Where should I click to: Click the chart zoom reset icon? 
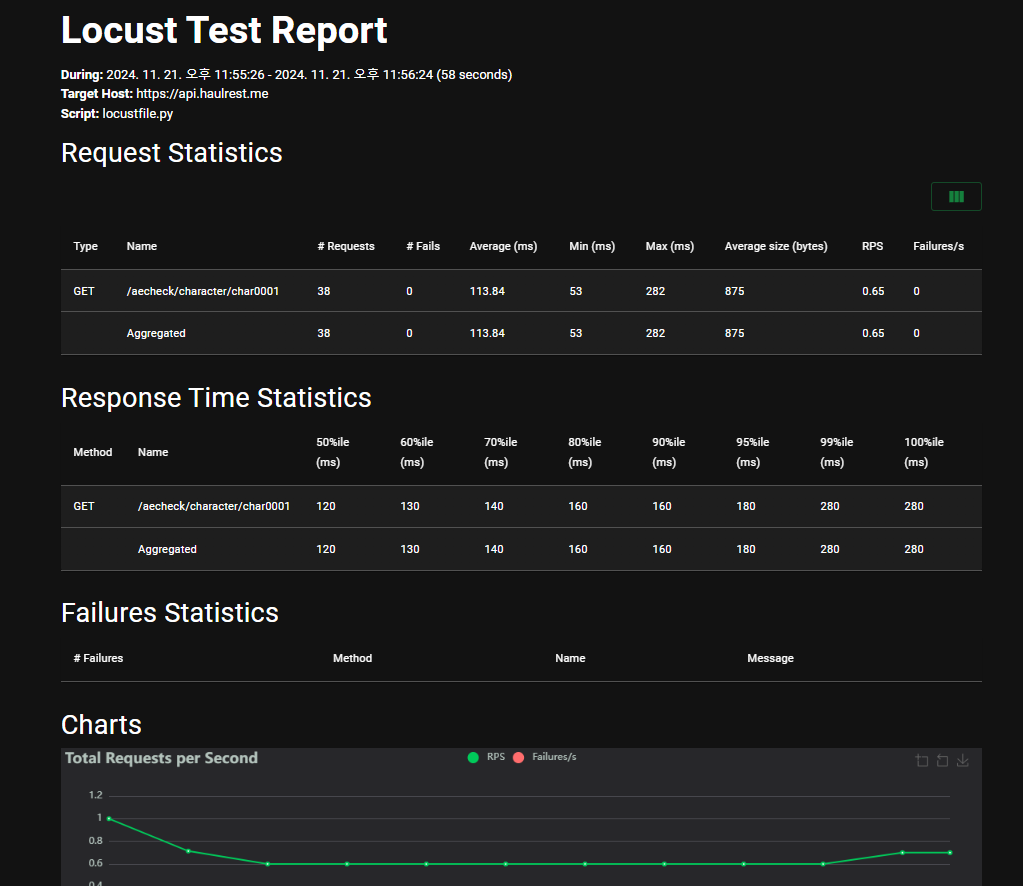click(942, 761)
